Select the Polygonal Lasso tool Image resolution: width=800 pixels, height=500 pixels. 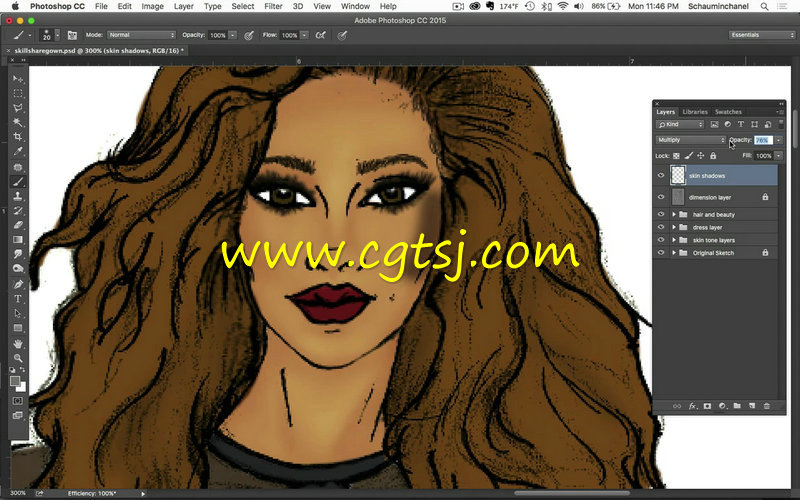(x=18, y=108)
